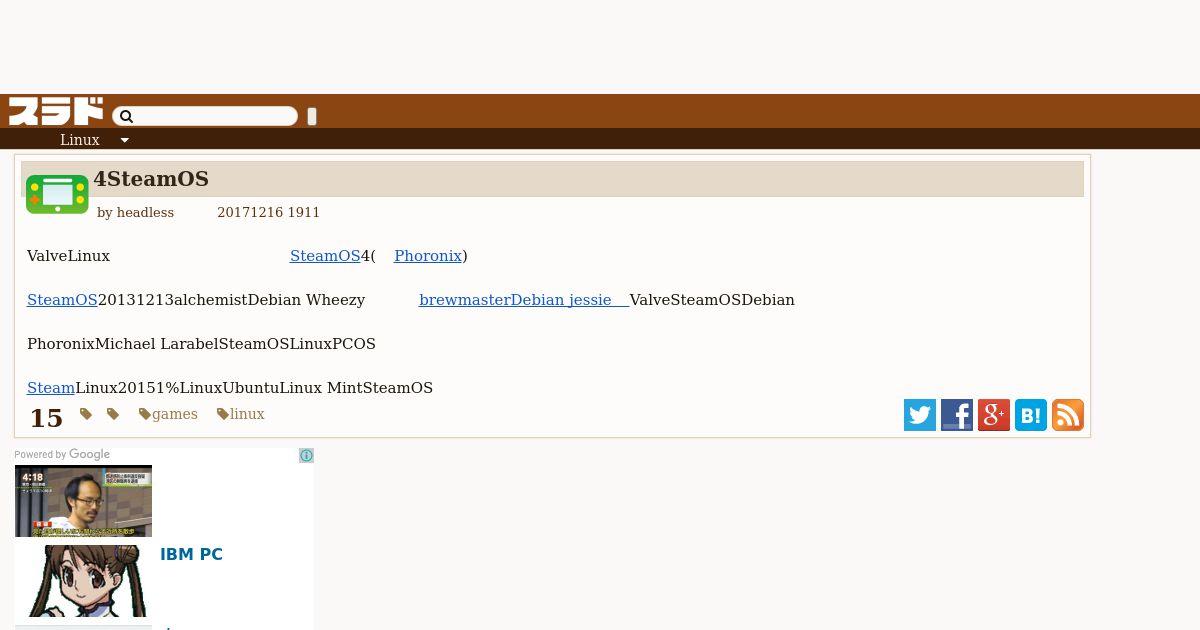Open the IBM PC ad link
Screen dimensions: 1200x630
point(191,554)
